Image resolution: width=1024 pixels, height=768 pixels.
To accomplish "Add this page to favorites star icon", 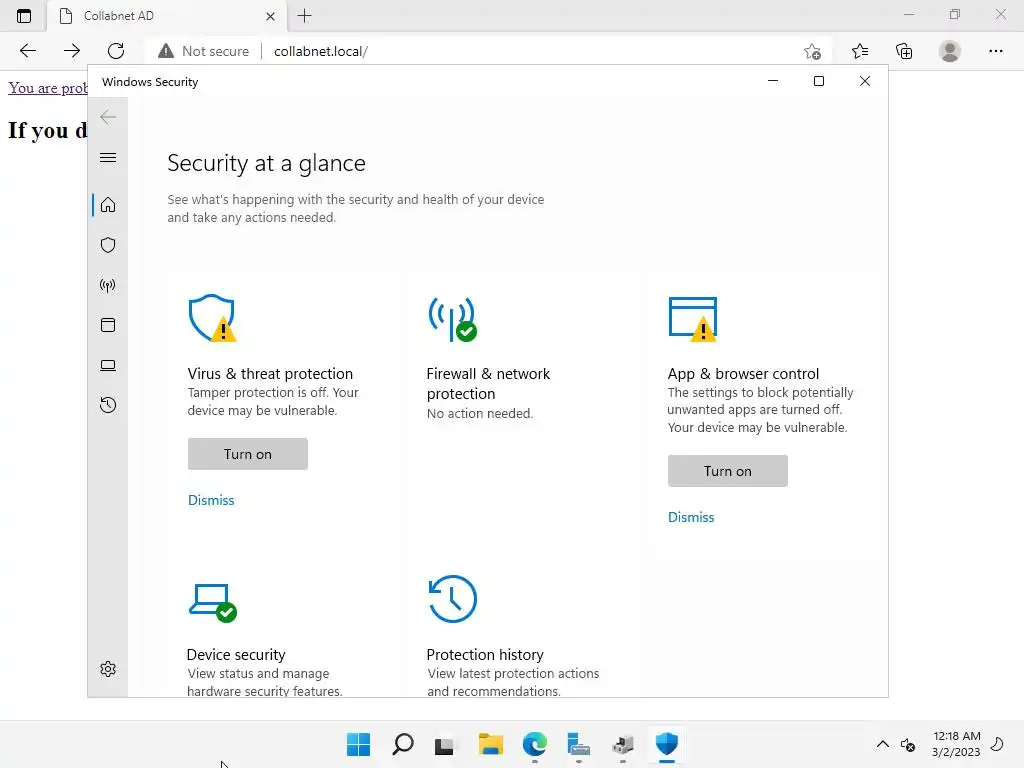I will click(812, 51).
